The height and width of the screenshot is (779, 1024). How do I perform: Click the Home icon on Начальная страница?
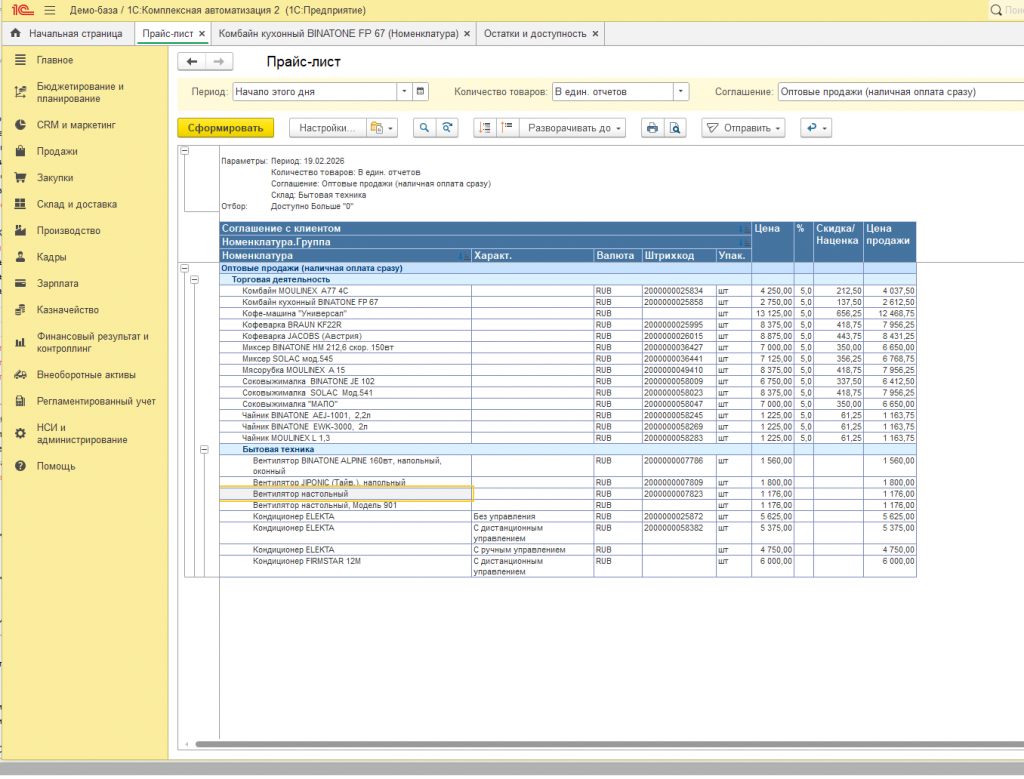point(15,33)
